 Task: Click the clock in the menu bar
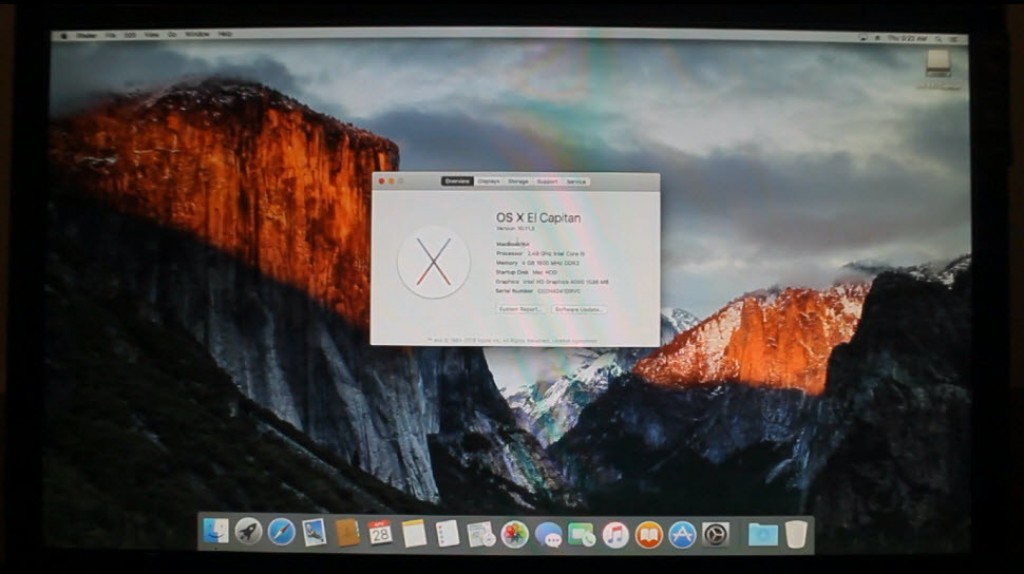point(907,39)
